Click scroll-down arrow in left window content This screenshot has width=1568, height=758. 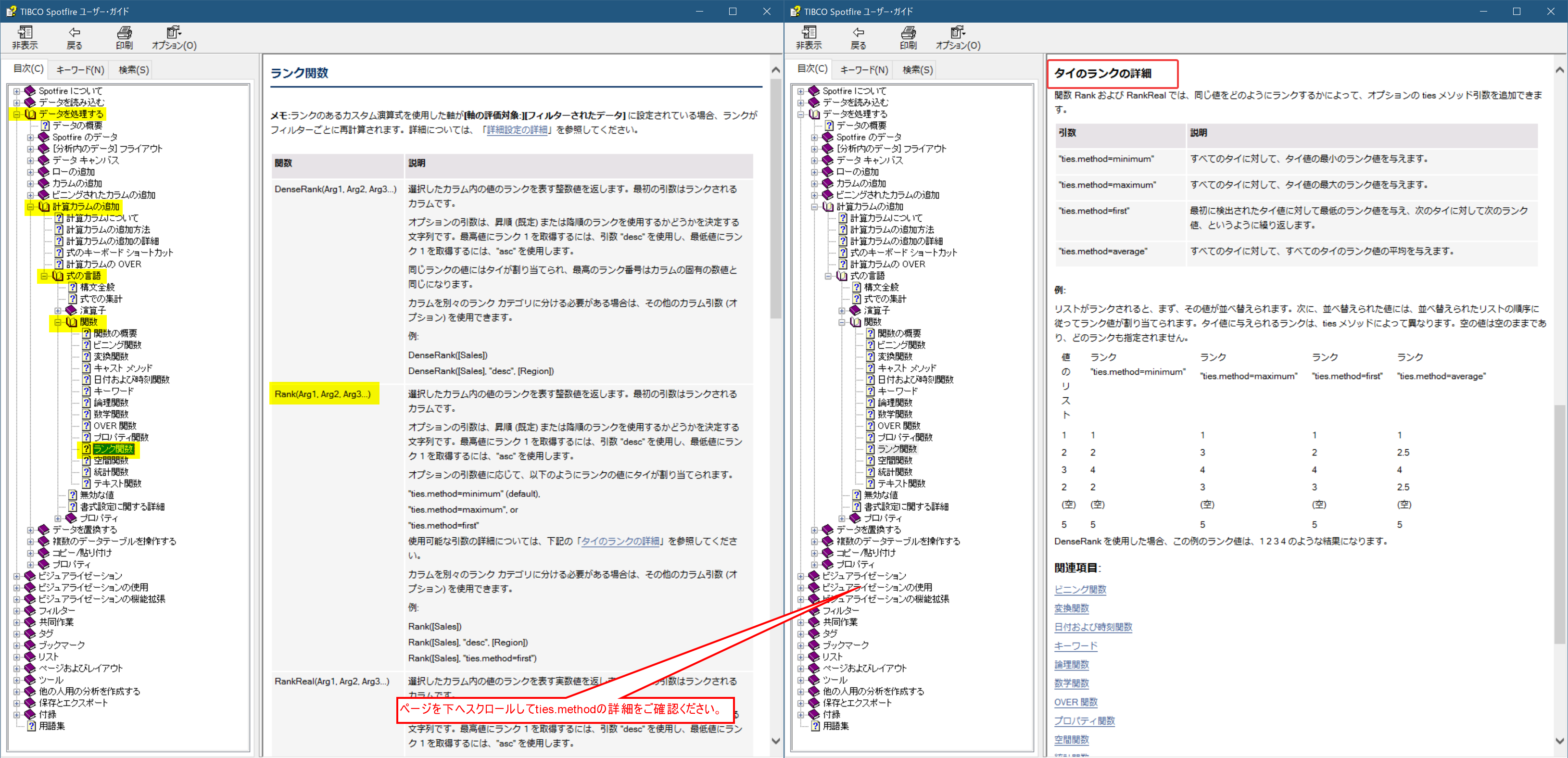pos(775,741)
